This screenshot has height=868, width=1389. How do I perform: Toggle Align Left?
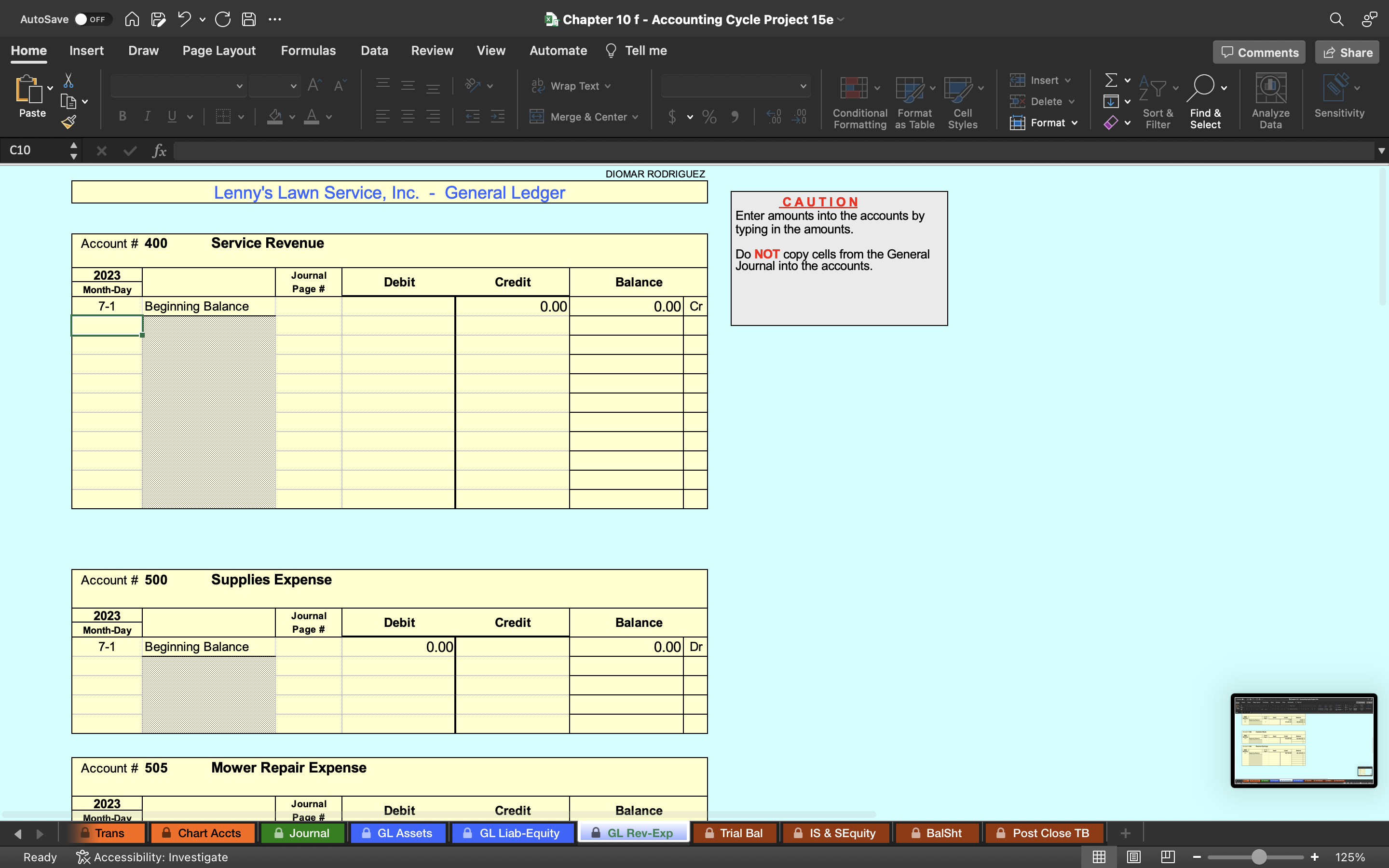point(383,117)
